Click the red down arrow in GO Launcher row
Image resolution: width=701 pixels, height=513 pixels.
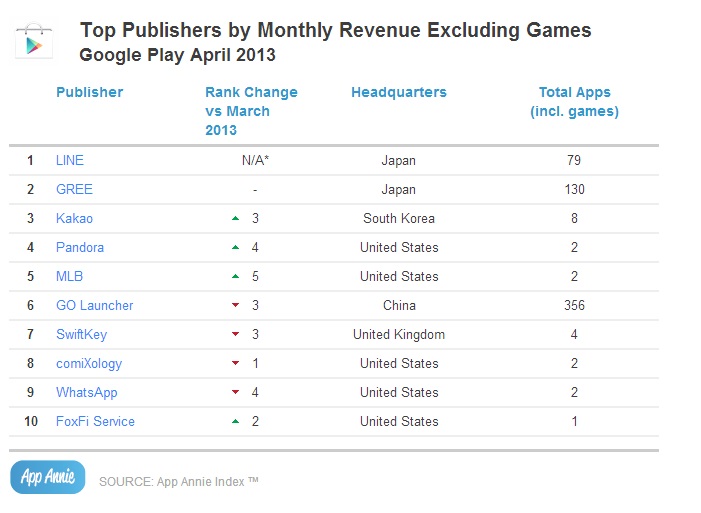point(236,305)
